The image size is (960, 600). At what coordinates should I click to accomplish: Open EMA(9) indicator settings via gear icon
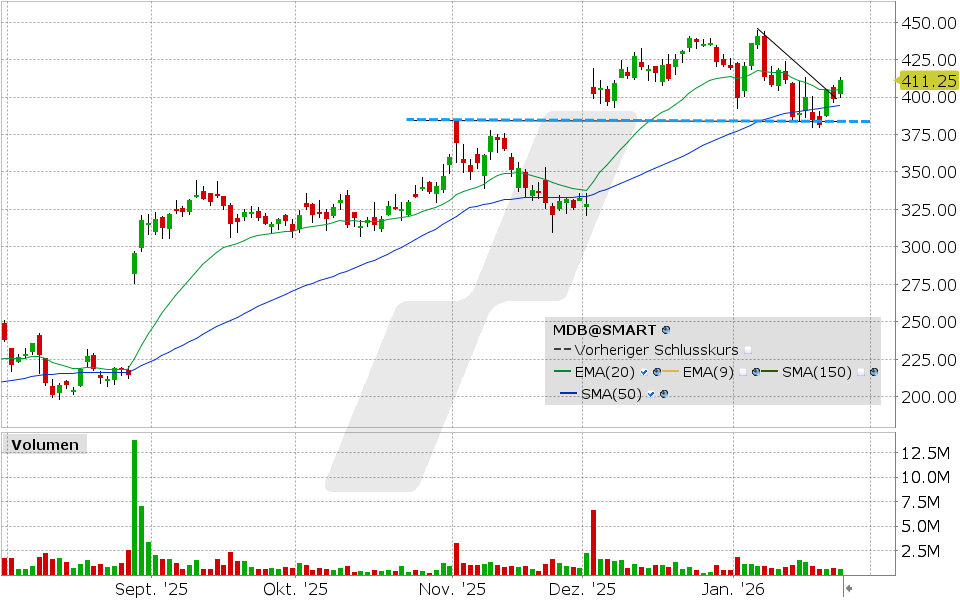(x=756, y=371)
